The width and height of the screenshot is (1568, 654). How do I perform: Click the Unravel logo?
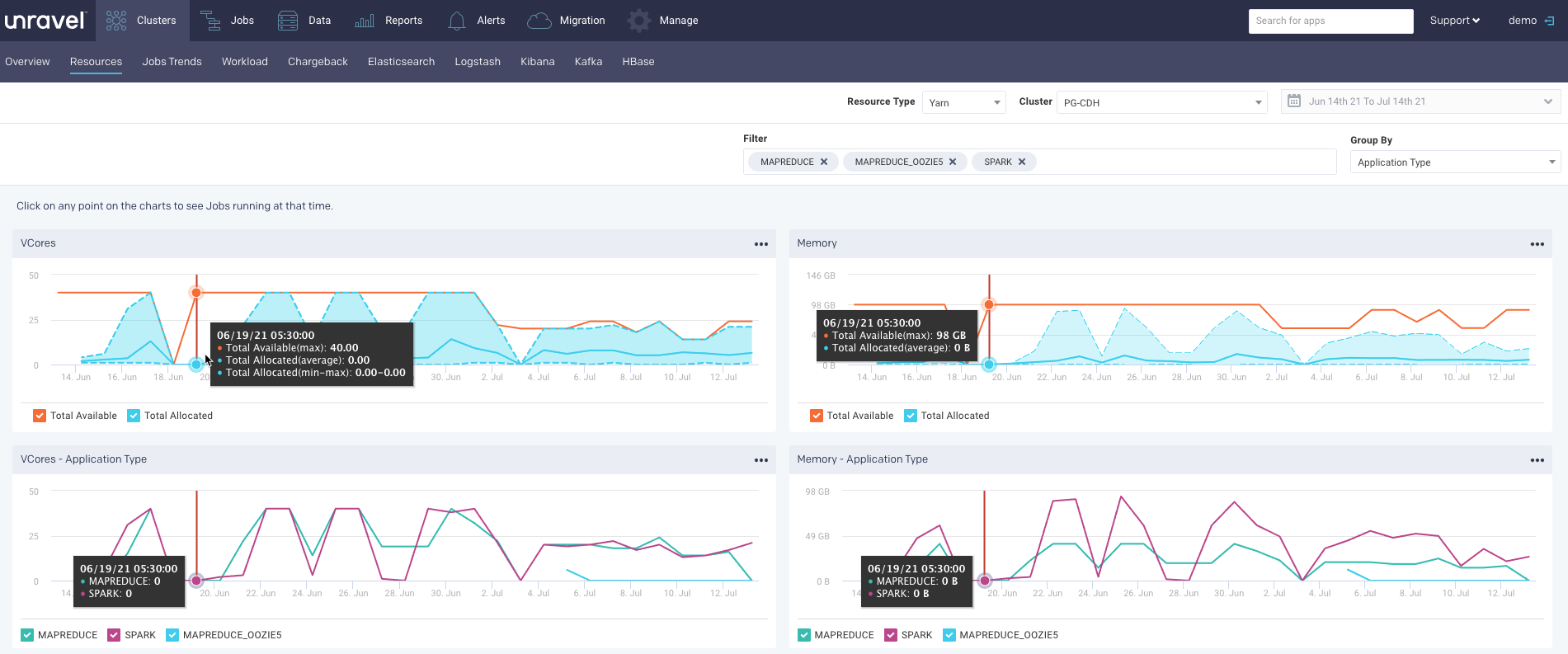pyautogui.click(x=45, y=20)
